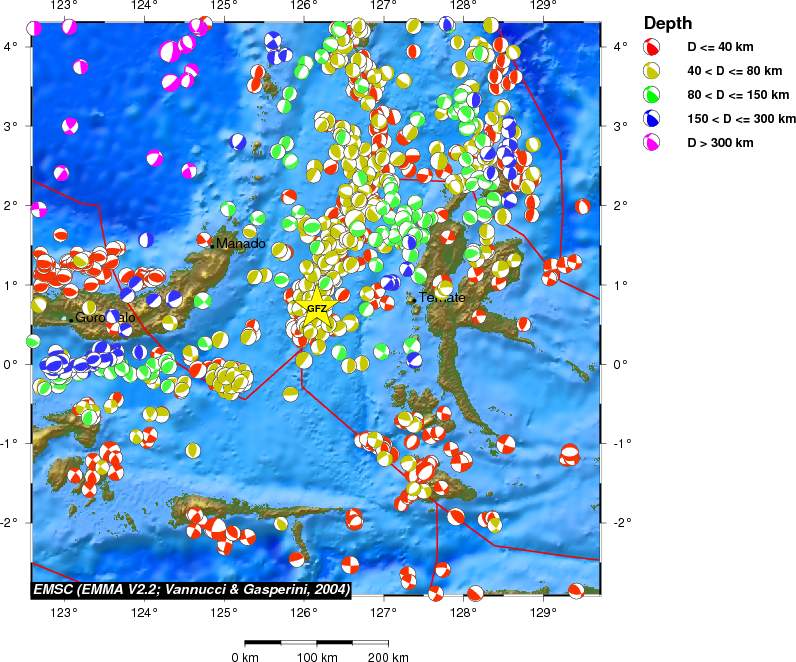The height and width of the screenshot is (662, 796).
Task: Pick the magenta beachball swatch in the Depth legend
Action: click(651, 143)
